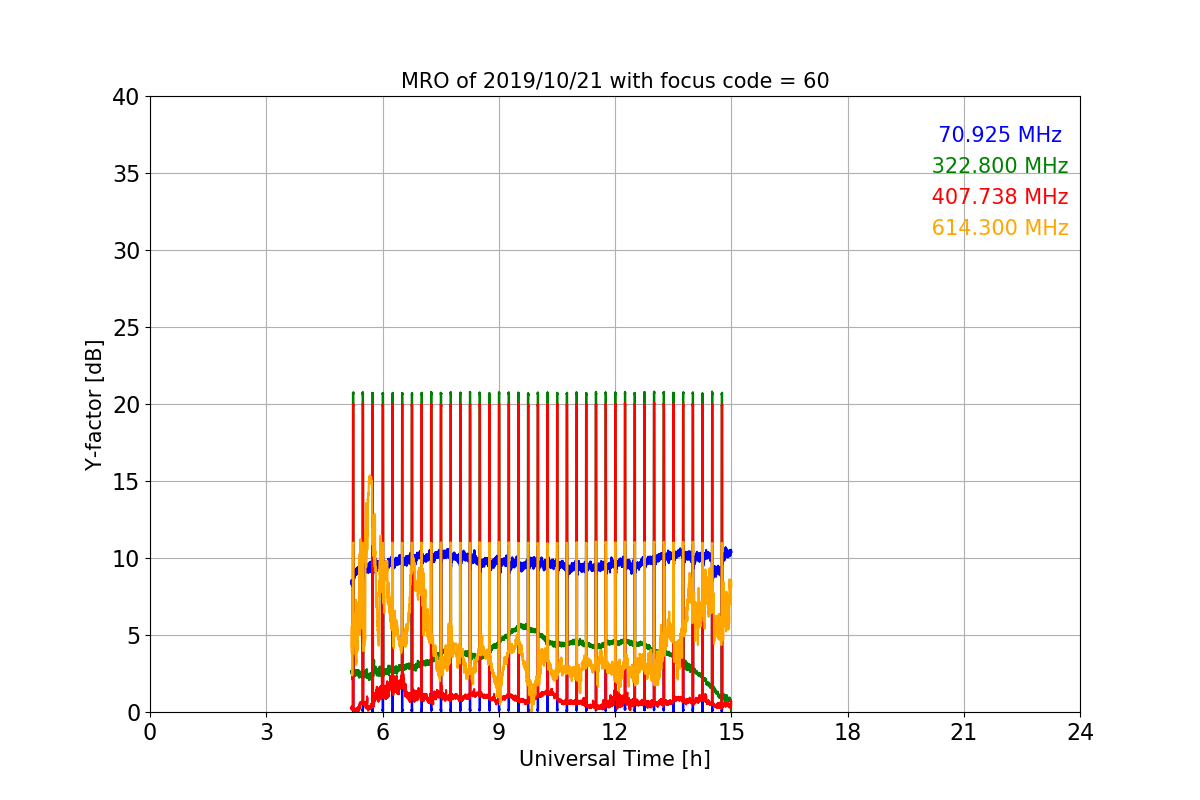1200x800 pixels.
Task: Select the red 407.738 MHz legend label
Action: (x=1000, y=197)
